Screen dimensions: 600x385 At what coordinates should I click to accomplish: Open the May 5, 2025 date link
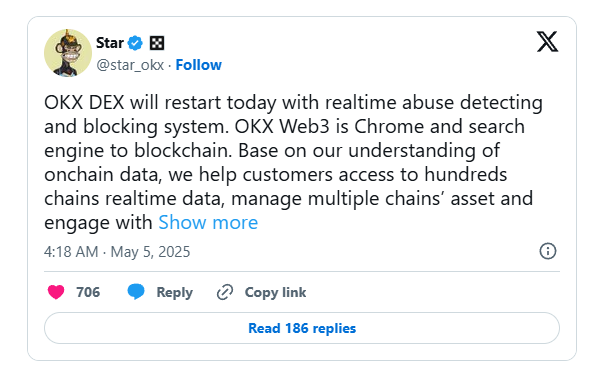point(150,252)
